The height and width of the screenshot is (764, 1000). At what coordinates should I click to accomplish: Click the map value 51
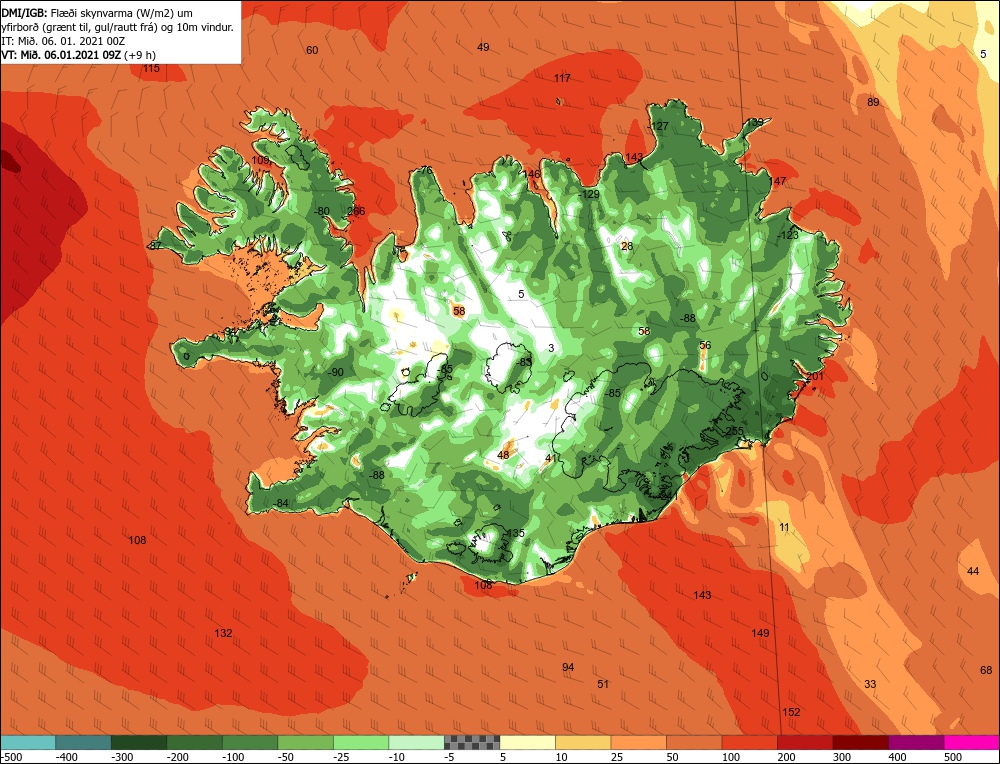[603, 684]
